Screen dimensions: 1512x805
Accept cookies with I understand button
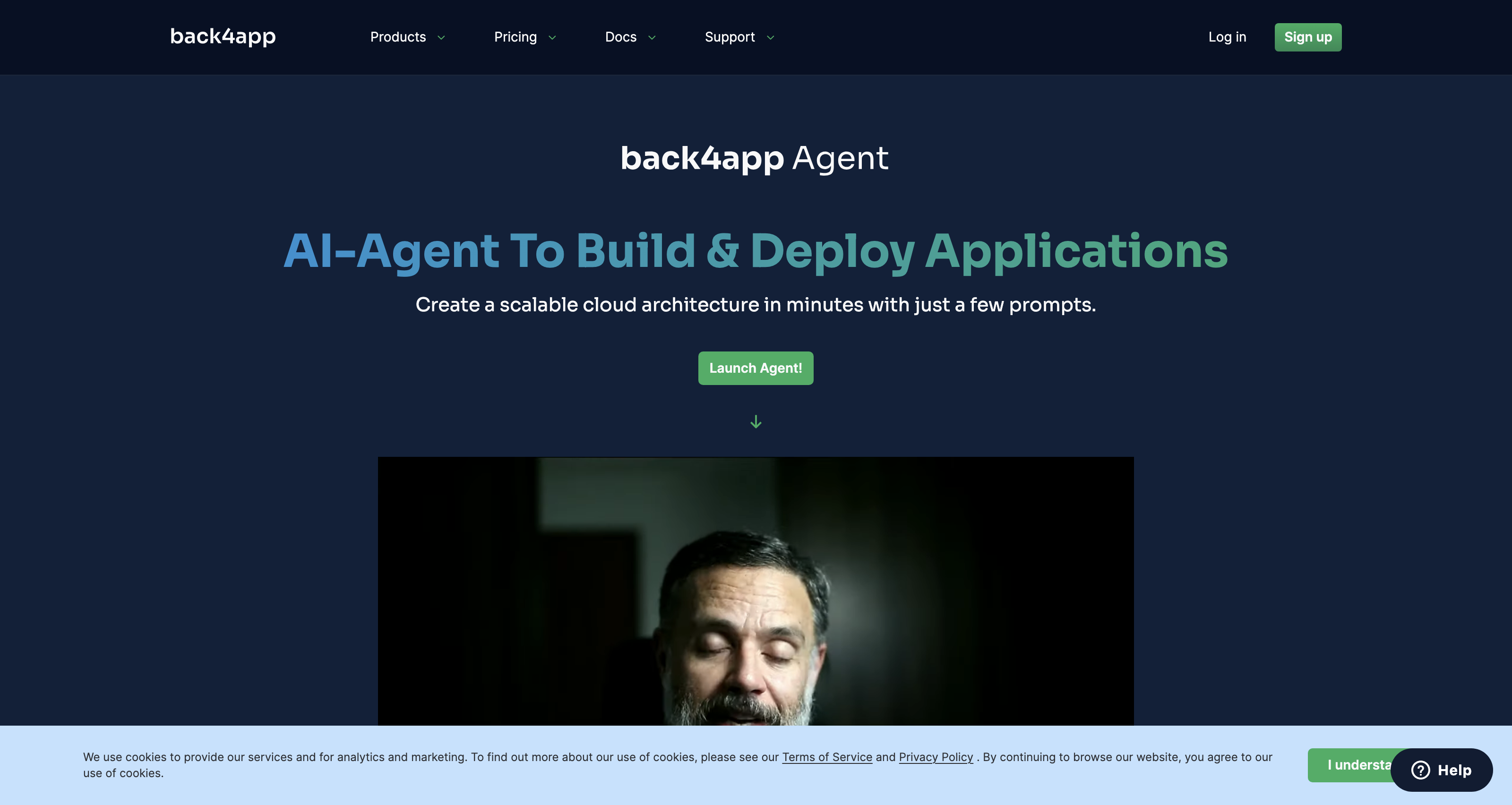pos(1349,765)
